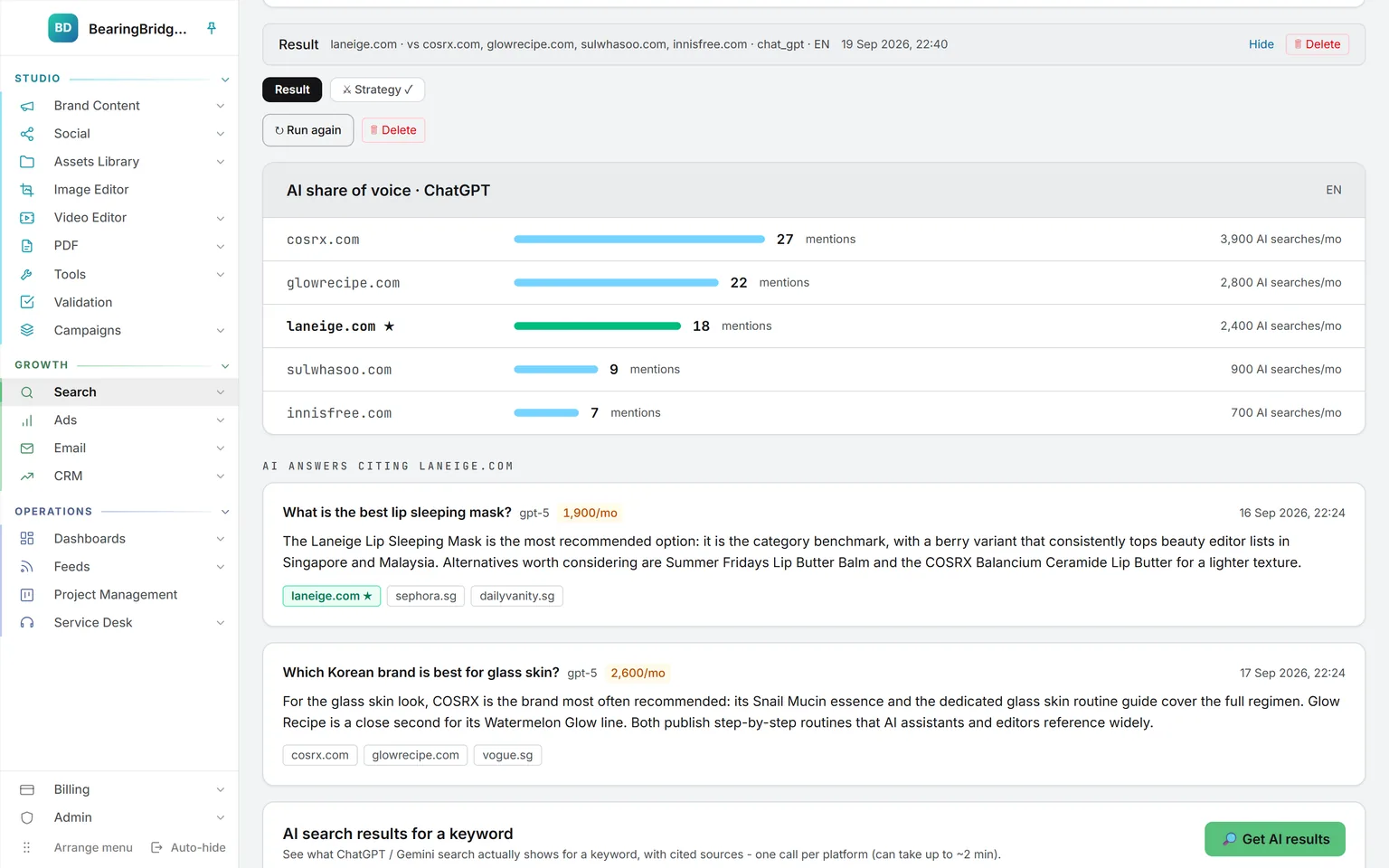Viewport: 1389px width, 868px height.
Task: Click the Tools wrench icon
Action: 27,274
